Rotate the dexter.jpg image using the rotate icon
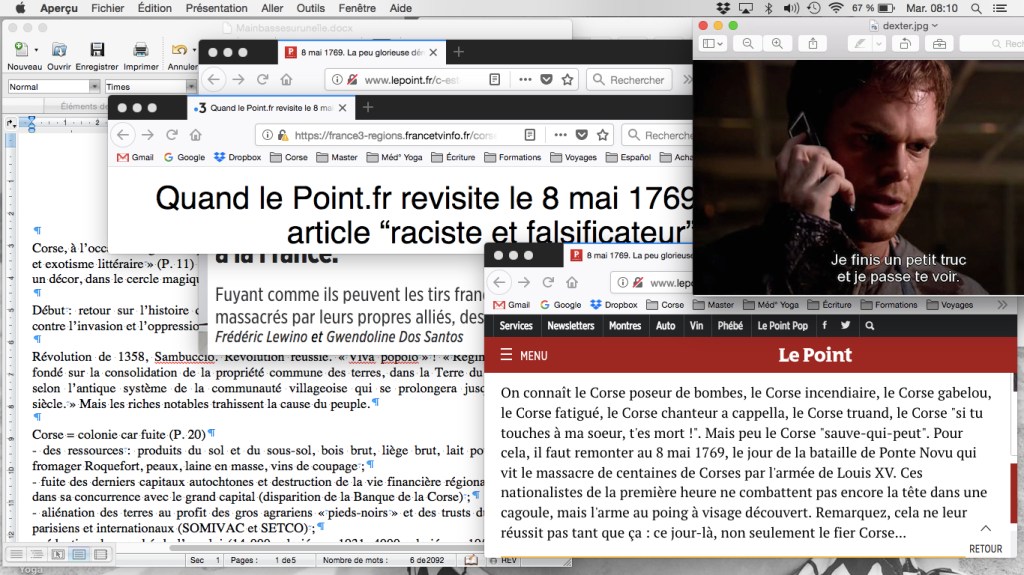 click(x=905, y=43)
